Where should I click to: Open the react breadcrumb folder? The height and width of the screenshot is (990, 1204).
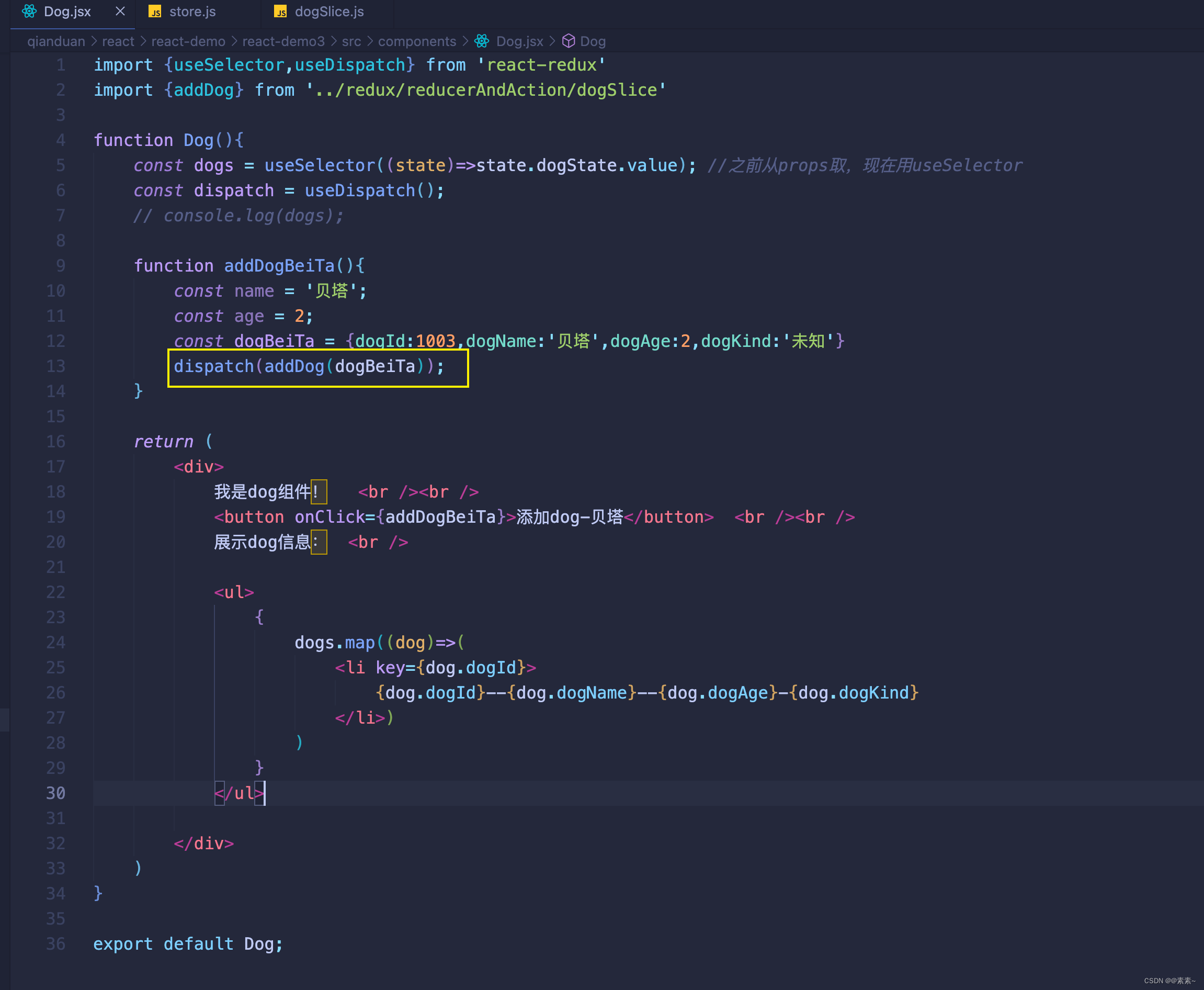[x=118, y=41]
